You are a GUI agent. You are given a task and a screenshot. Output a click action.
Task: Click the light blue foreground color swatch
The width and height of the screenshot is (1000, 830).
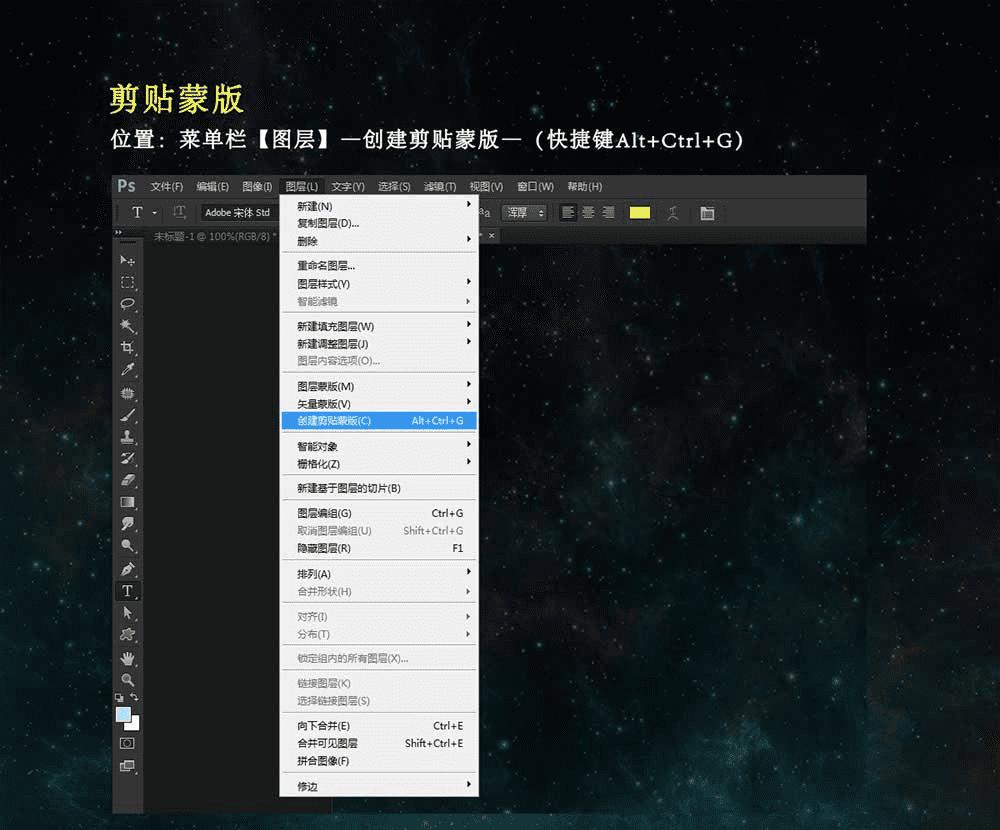(123, 715)
